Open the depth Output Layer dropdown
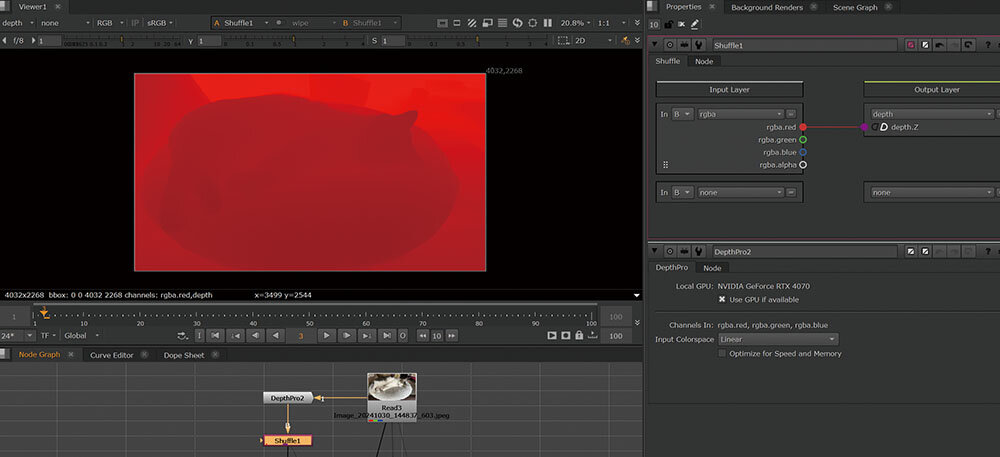This screenshot has width=1000, height=457. [x=930, y=114]
